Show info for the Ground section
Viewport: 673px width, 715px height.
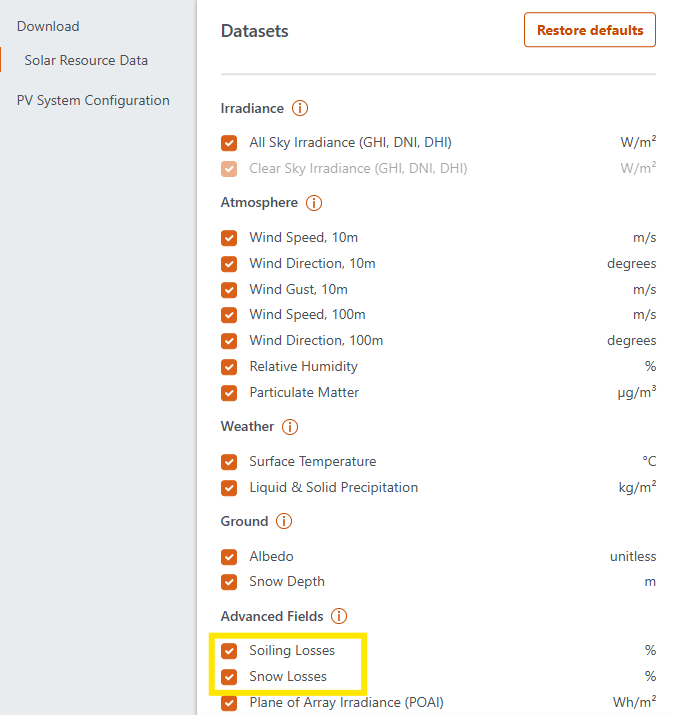pyautogui.click(x=284, y=522)
